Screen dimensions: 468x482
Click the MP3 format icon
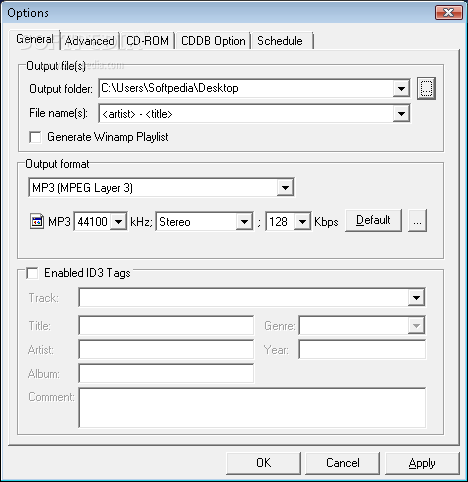click(x=37, y=221)
